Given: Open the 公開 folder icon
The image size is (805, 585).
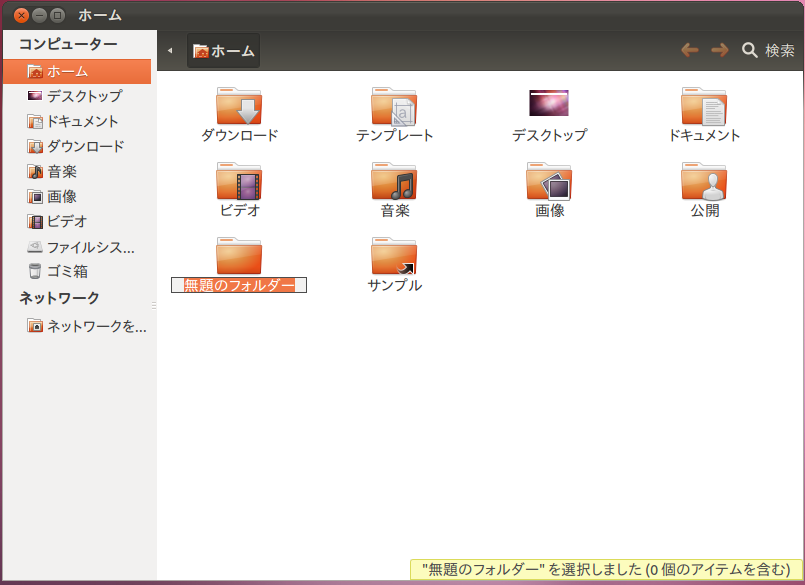Looking at the screenshot, I should click(x=704, y=181).
